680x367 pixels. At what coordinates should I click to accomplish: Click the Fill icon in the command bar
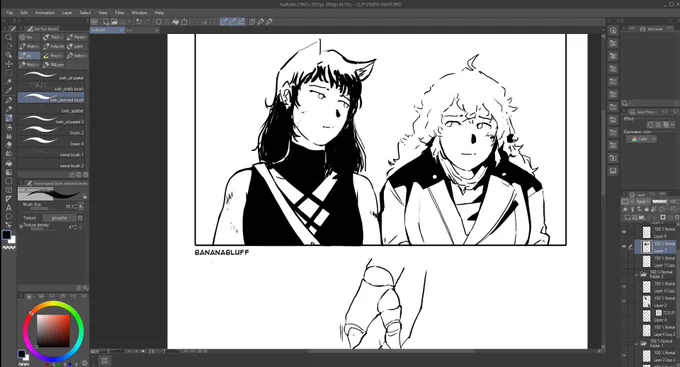tap(176, 22)
